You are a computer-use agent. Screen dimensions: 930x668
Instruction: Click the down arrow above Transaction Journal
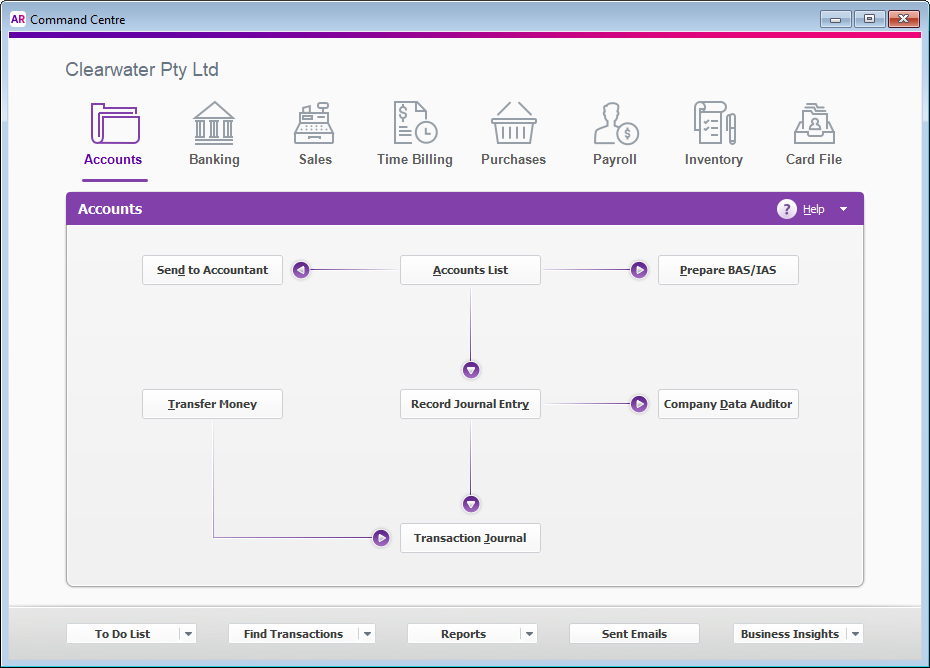[471, 504]
